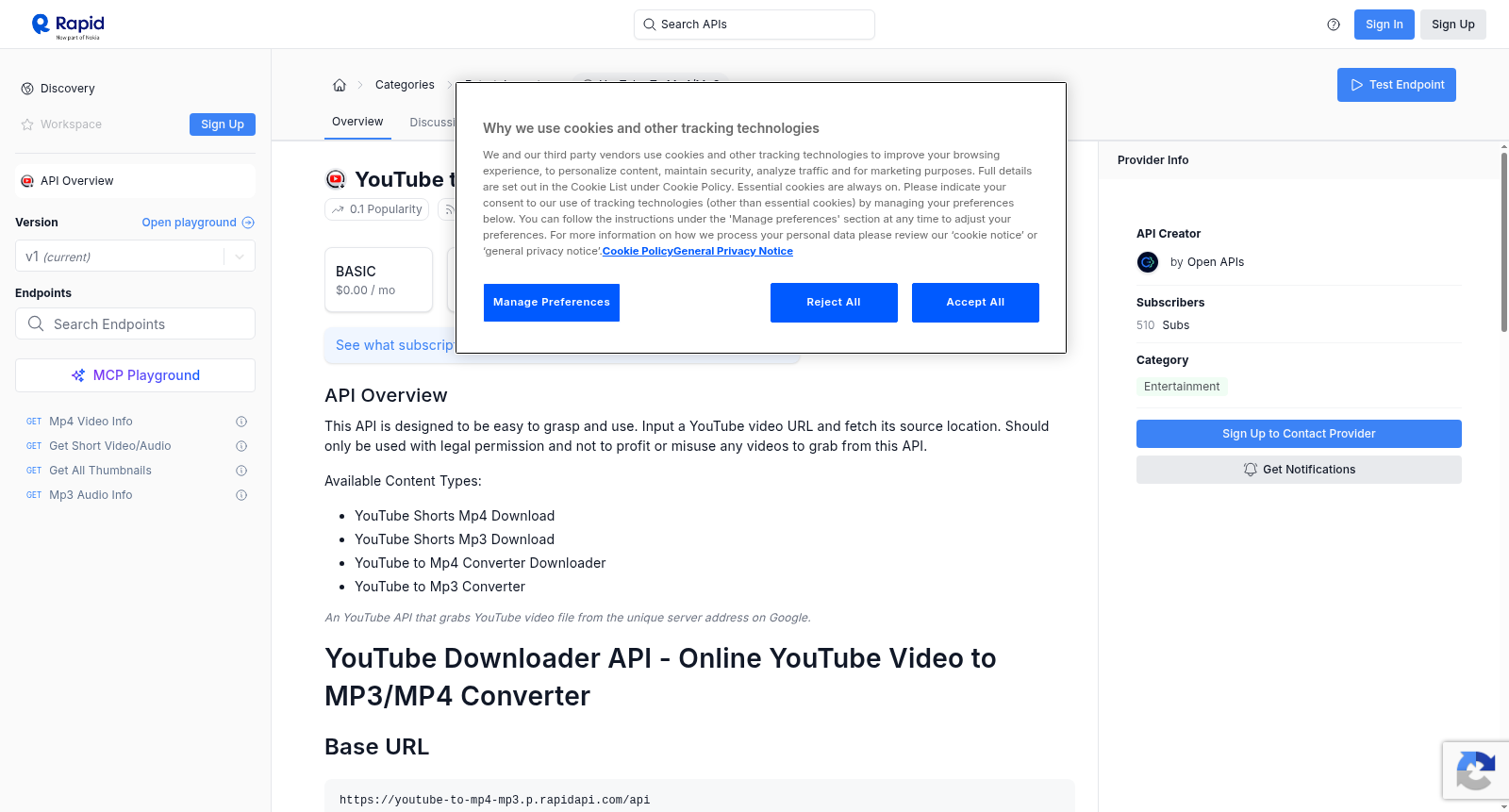Click the Sign In button
The height and width of the screenshot is (812, 1509).
click(1384, 25)
